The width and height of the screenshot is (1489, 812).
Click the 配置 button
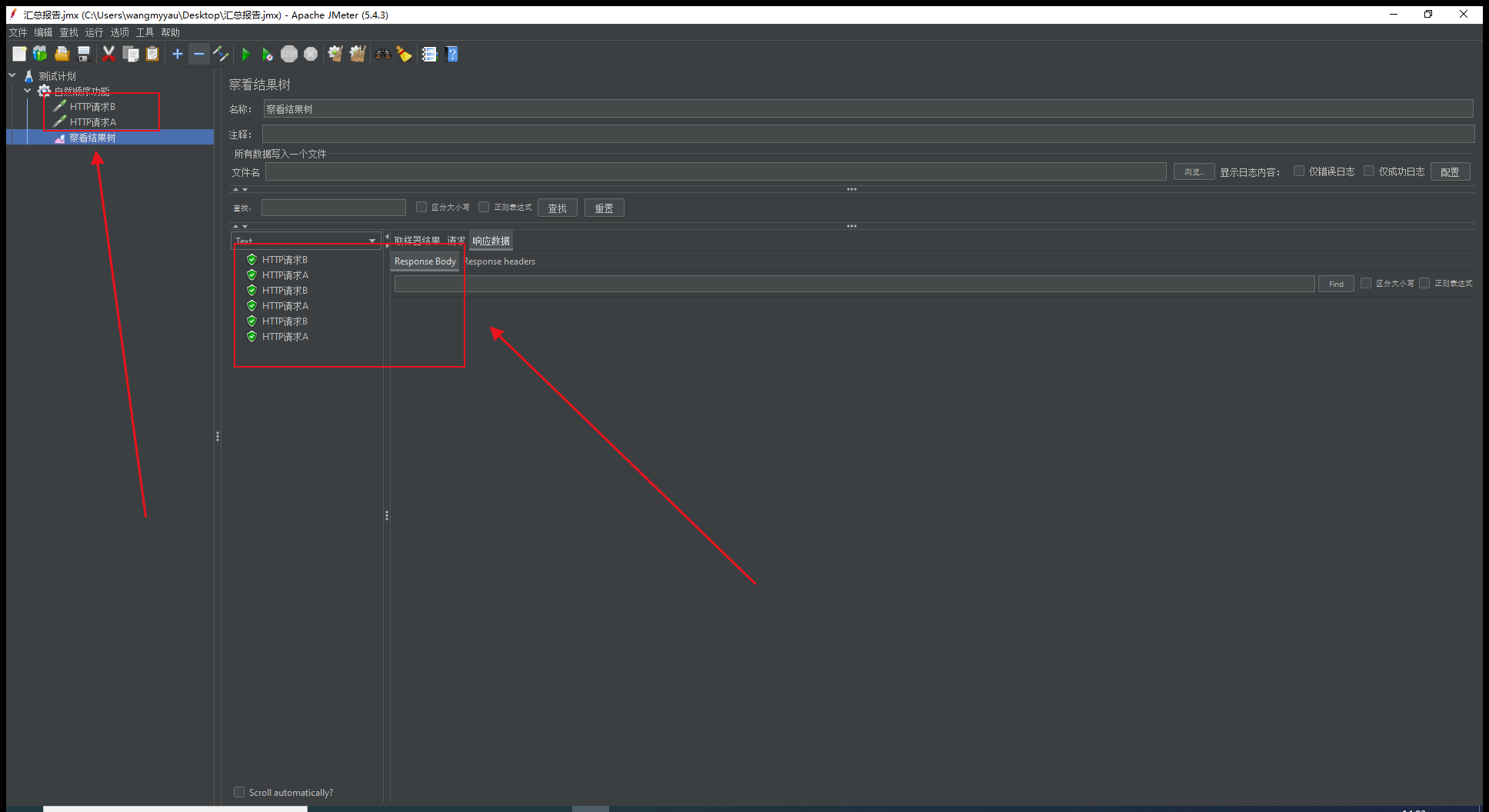[1450, 171]
